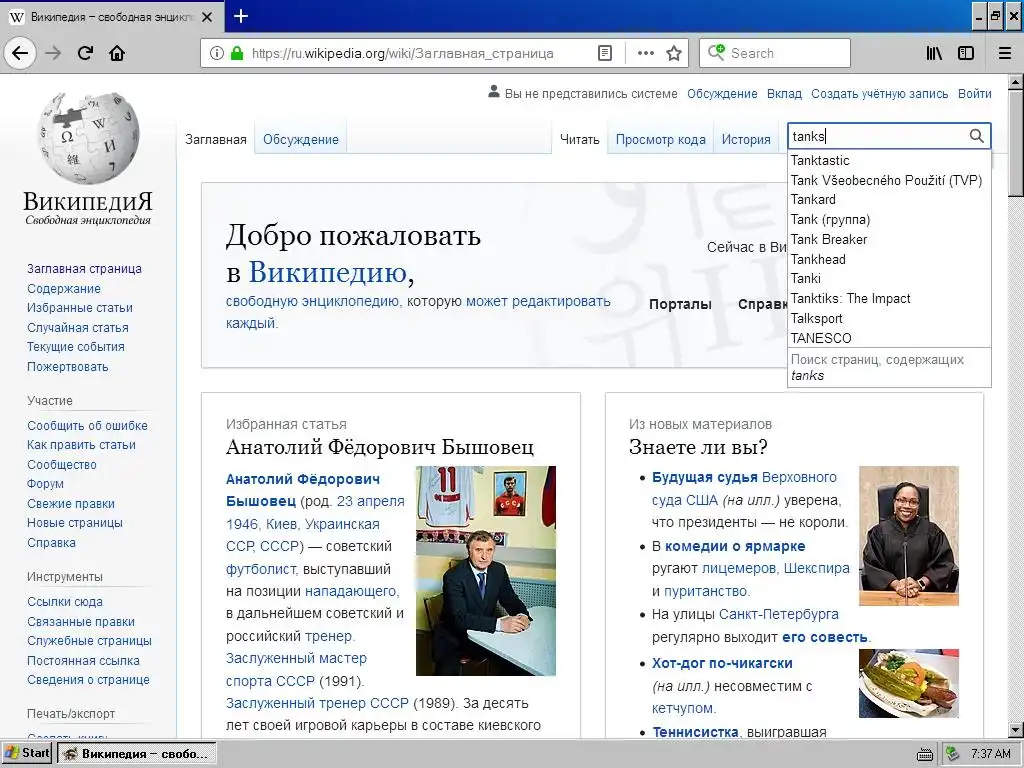Open the Firefox hamburger menu

[1005, 54]
